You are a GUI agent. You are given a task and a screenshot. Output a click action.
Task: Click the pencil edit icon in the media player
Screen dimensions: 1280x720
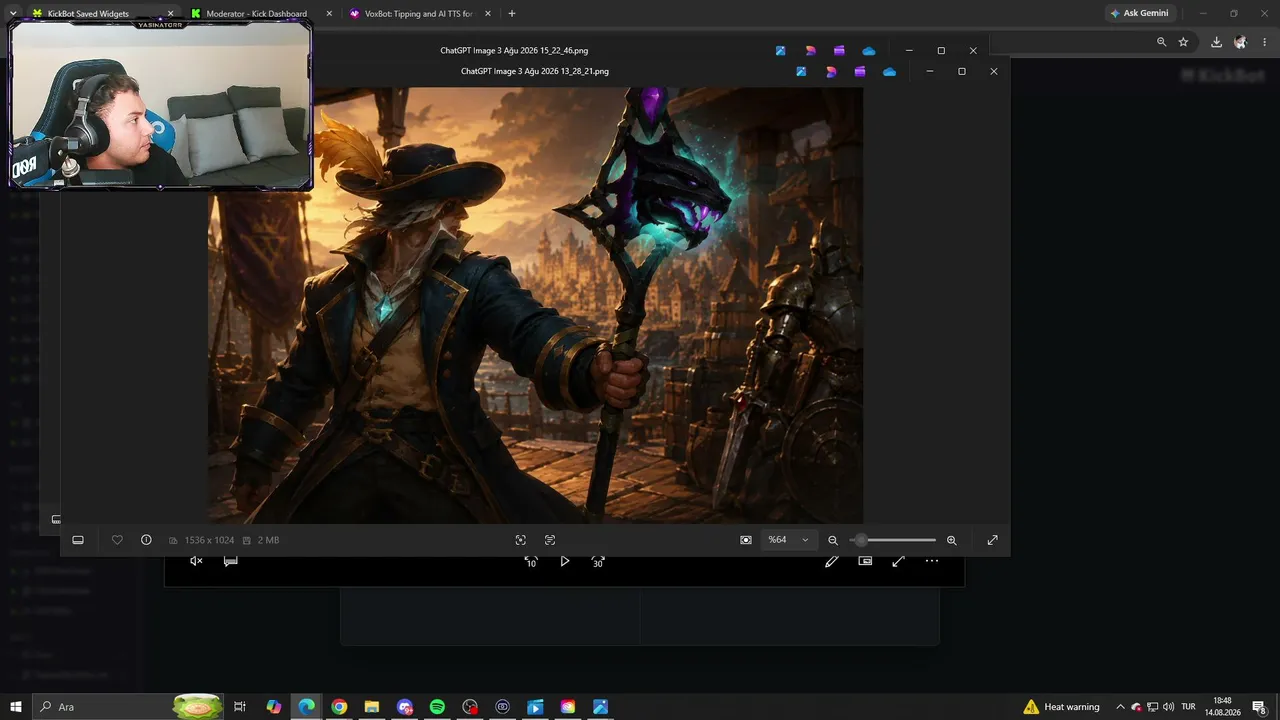831,561
